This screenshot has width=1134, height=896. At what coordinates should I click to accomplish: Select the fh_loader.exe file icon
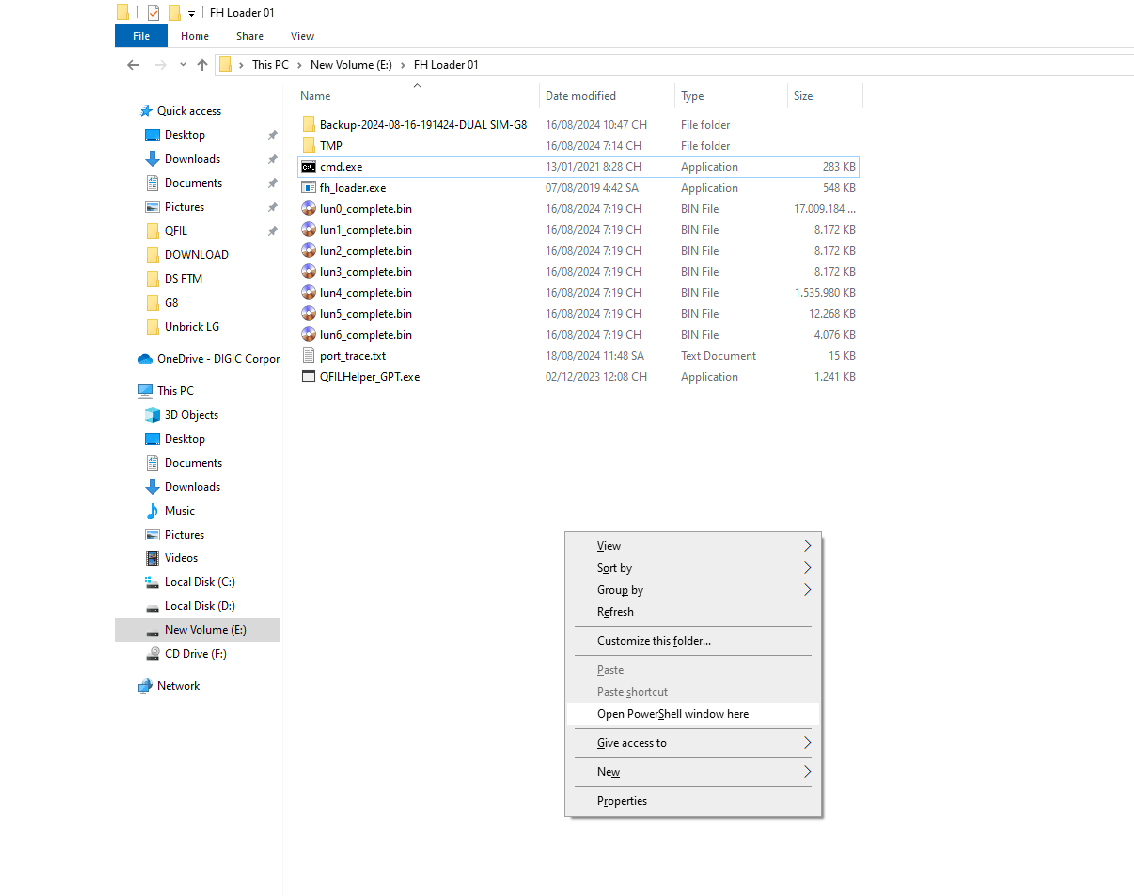(x=309, y=188)
